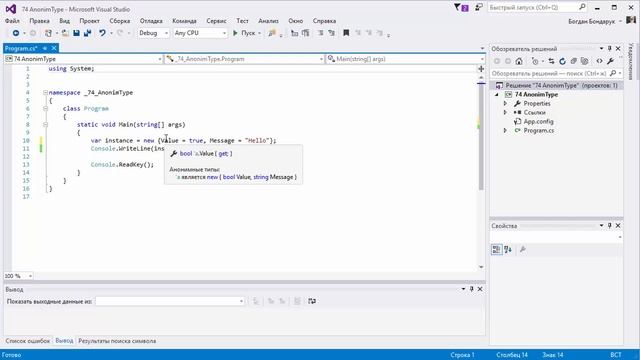640x360 pixels.
Task: Toggle auto-hide pin of the Свойства panel
Action: [610, 226]
